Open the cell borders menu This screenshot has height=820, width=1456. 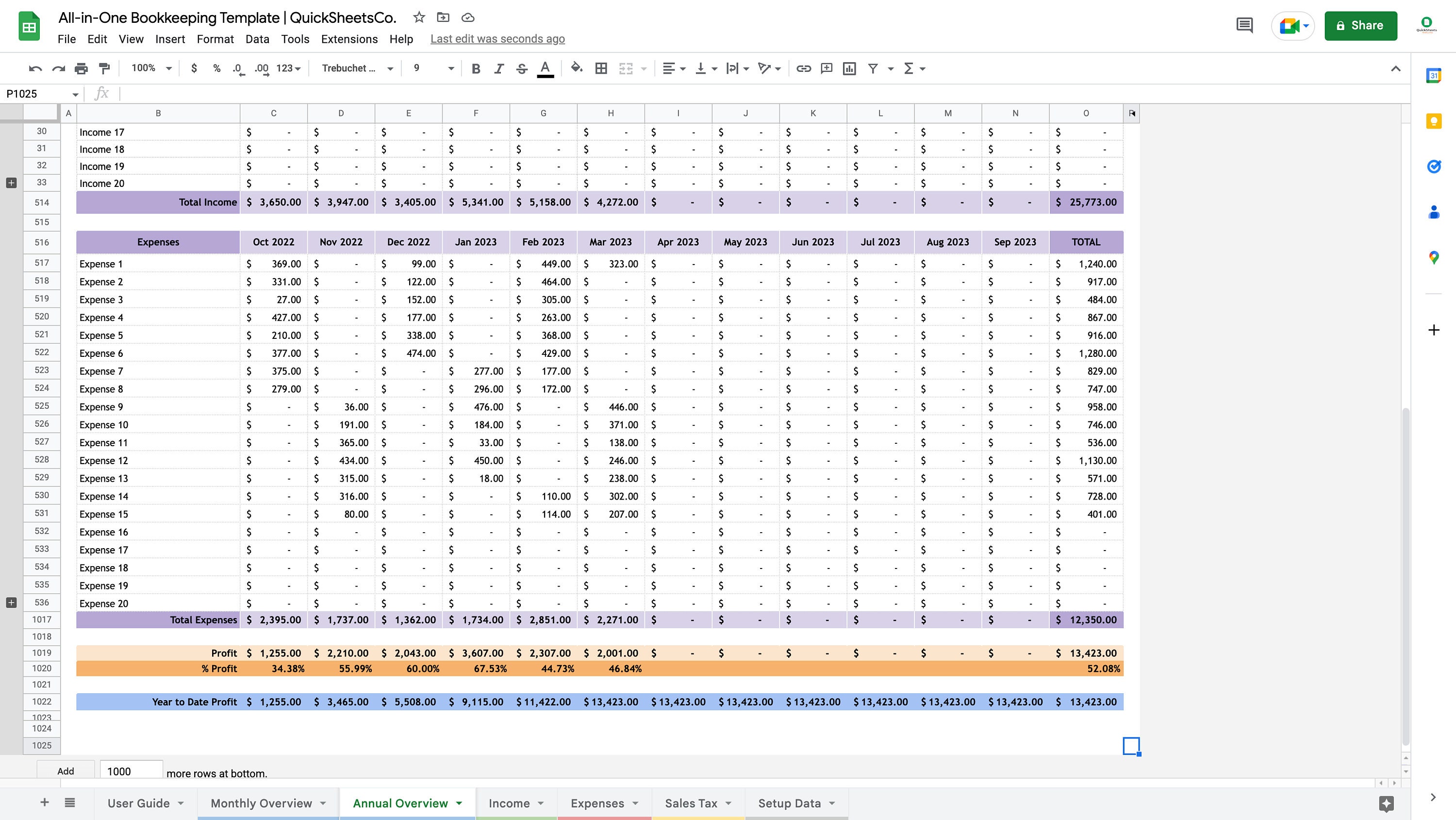coord(601,68)
